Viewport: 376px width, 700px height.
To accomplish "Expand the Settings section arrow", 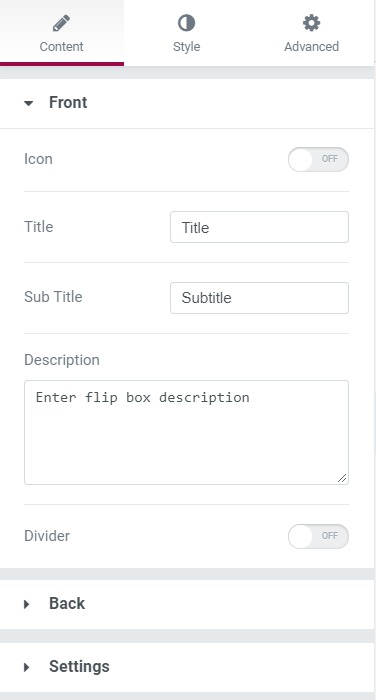I will 27,667.
